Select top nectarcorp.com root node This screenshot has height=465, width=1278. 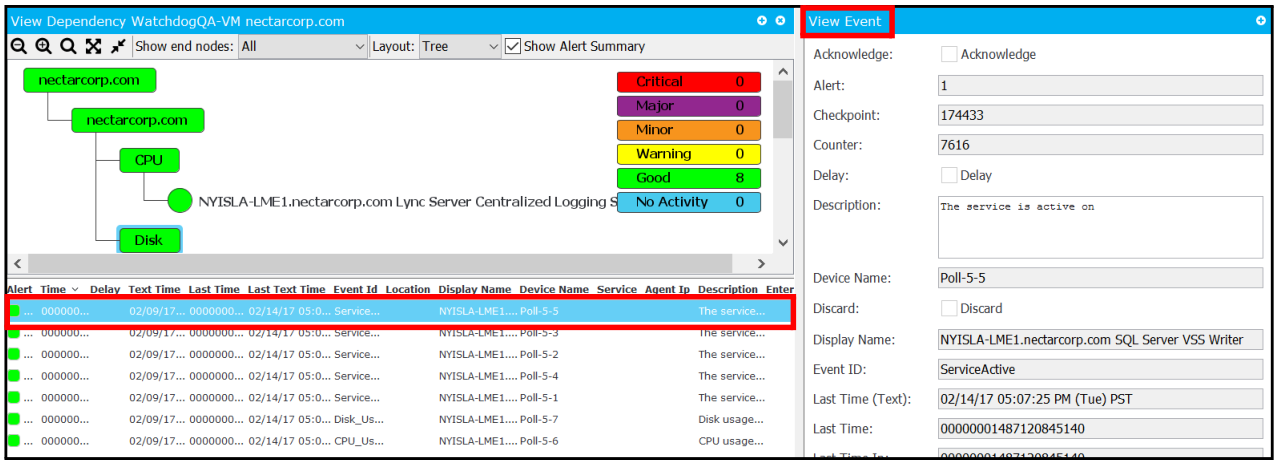(x=89, y=80)
